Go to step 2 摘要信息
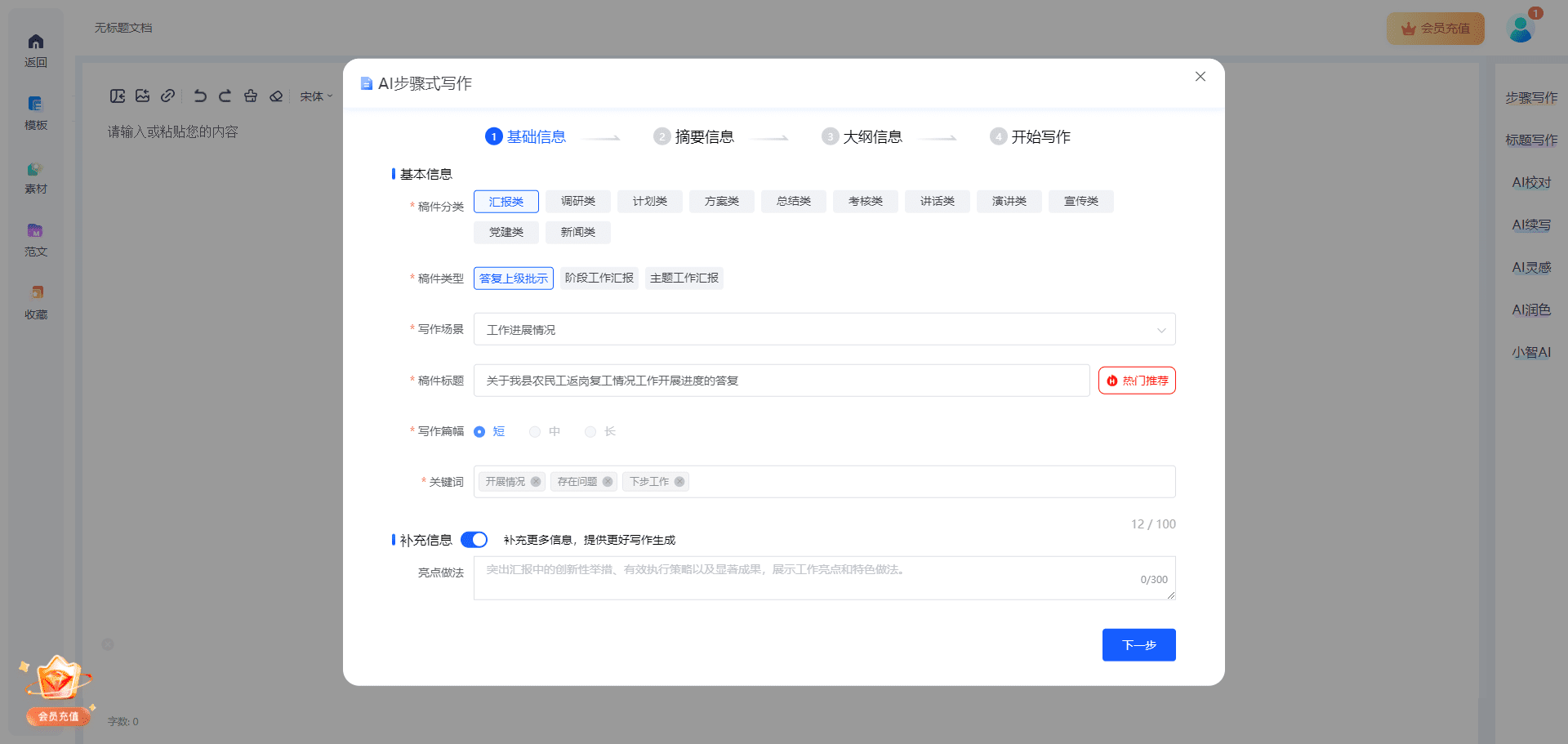This screenshot has width=1568, height=744. [693, 137]
